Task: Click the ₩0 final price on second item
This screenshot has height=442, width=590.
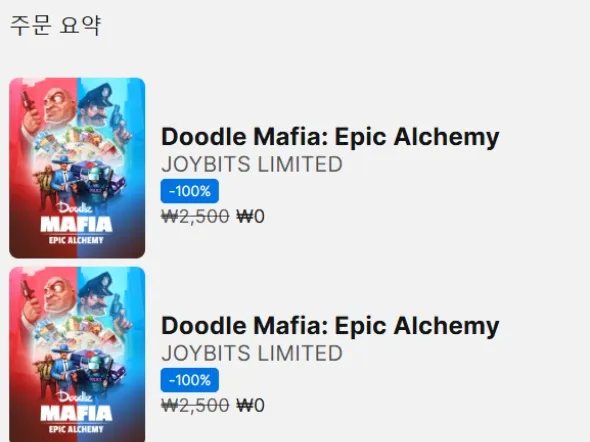Action: pos(250,406)
